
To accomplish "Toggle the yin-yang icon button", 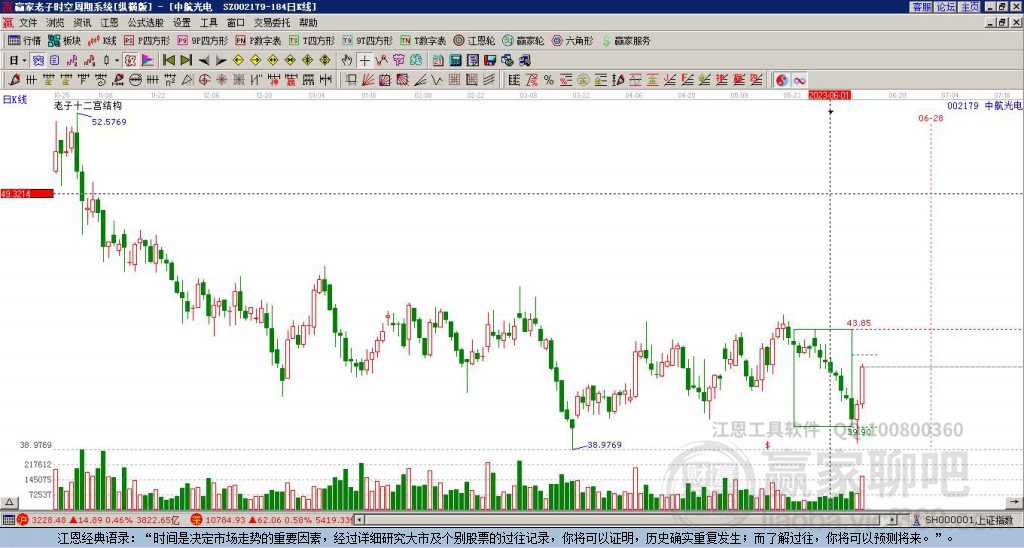I will pos(781,80).
